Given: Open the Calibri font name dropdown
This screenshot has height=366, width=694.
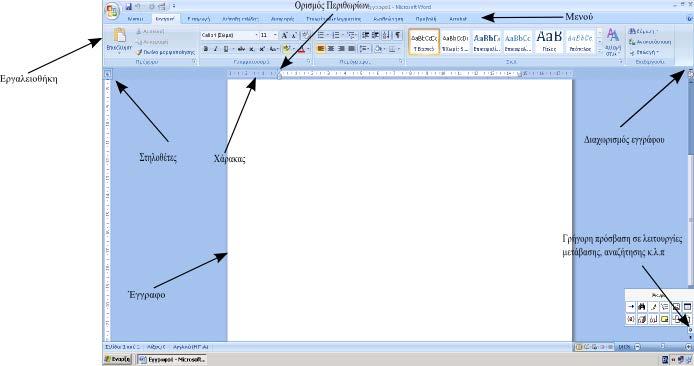Looking at the screenshot, I should tap(229, 35).
